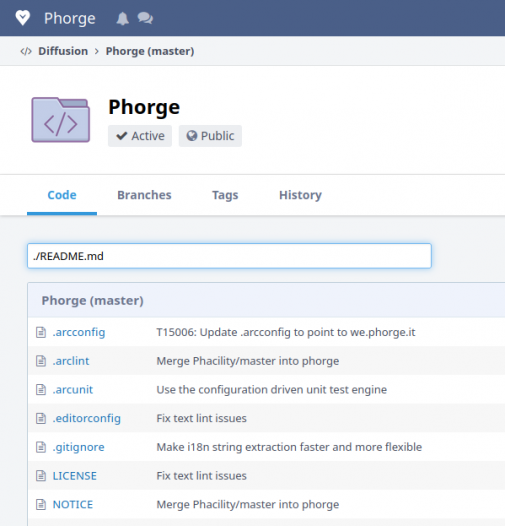Click the file icon next to NOTICE
Viewport: 505px width, 526px height.
tap(41, 505)
